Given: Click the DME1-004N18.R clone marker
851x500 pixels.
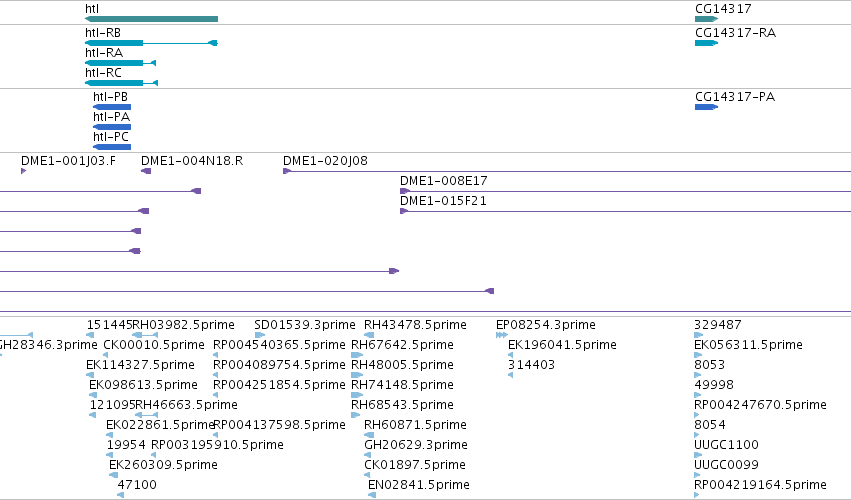Looking at the screenshot, I should tap(146, 171).
